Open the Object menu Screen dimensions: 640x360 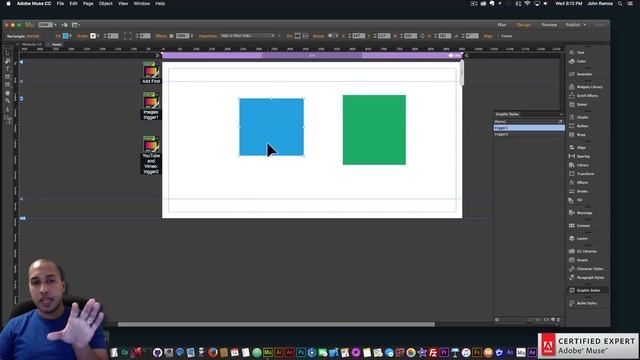point(106,3)
